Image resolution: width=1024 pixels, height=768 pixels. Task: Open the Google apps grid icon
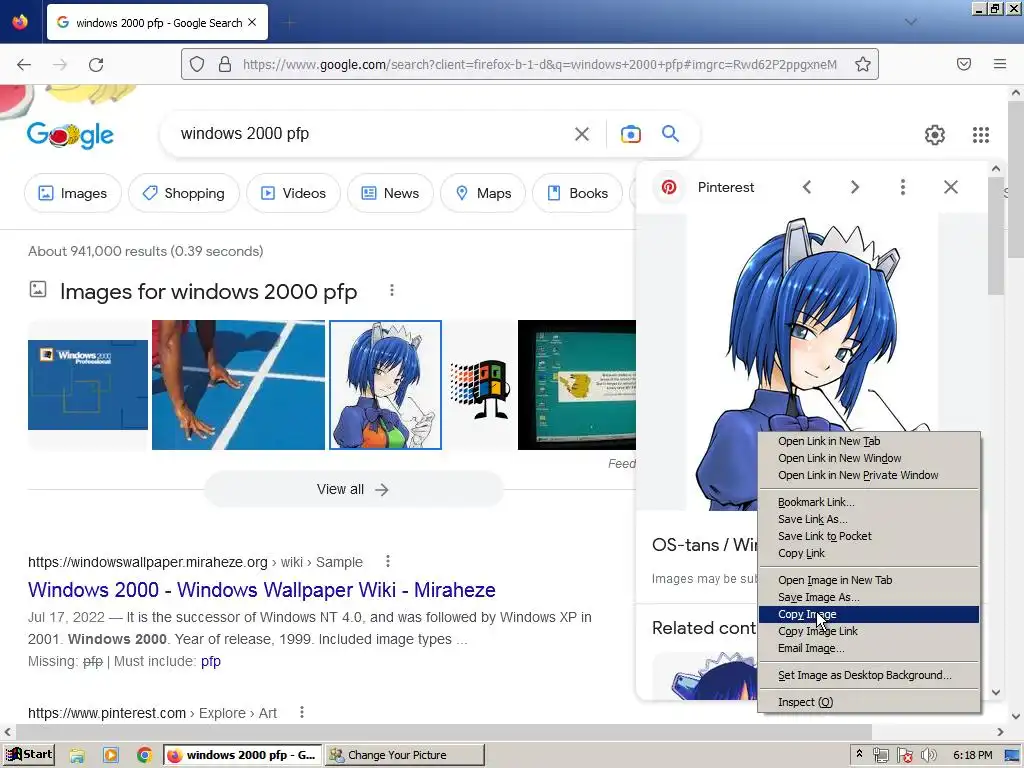pyautogui.click(x=980, y=135)
